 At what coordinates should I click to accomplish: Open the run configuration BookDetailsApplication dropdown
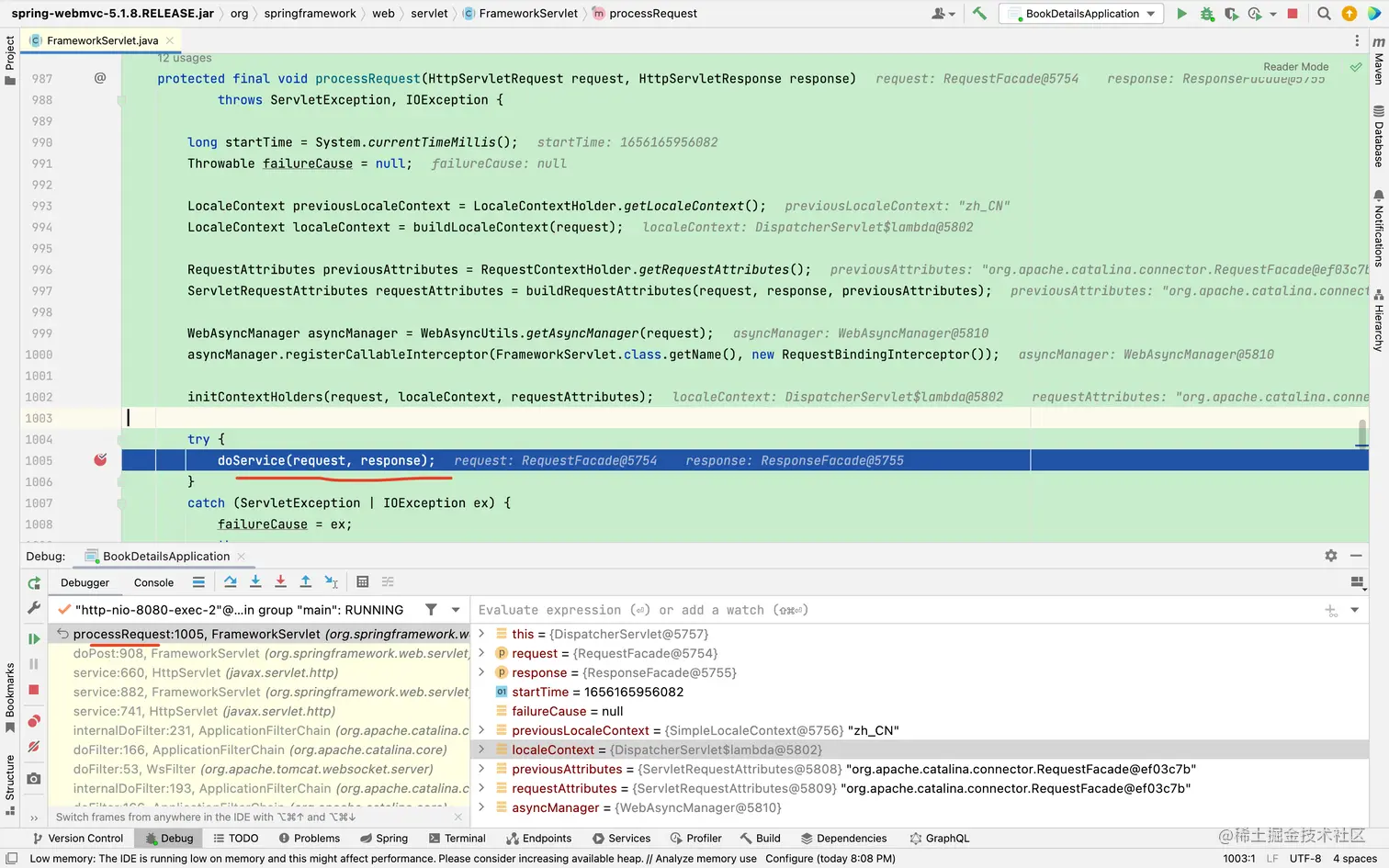coord(1081,14)
